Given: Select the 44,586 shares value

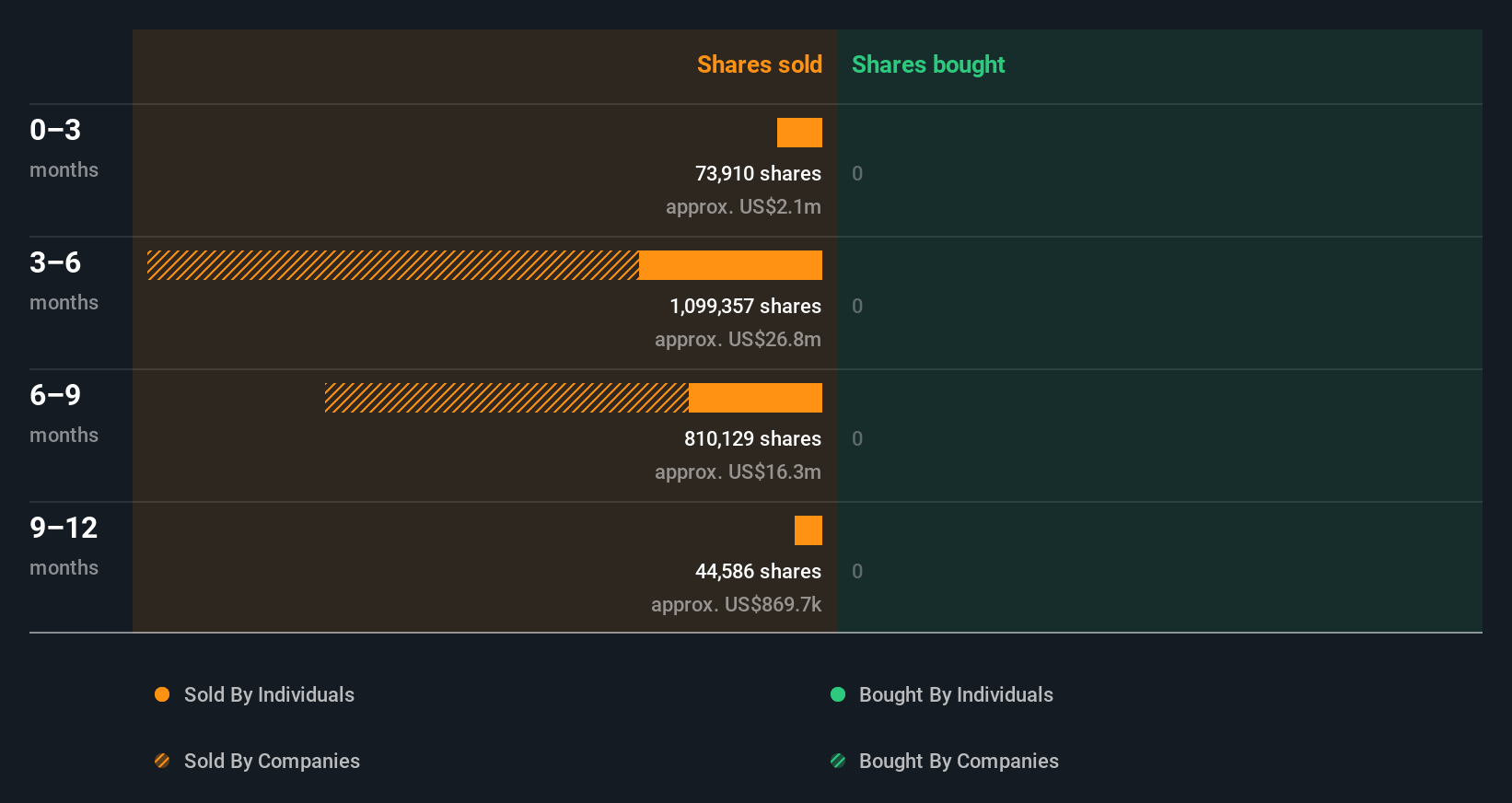Looking at the screenshot, I should tap(758, 571).
